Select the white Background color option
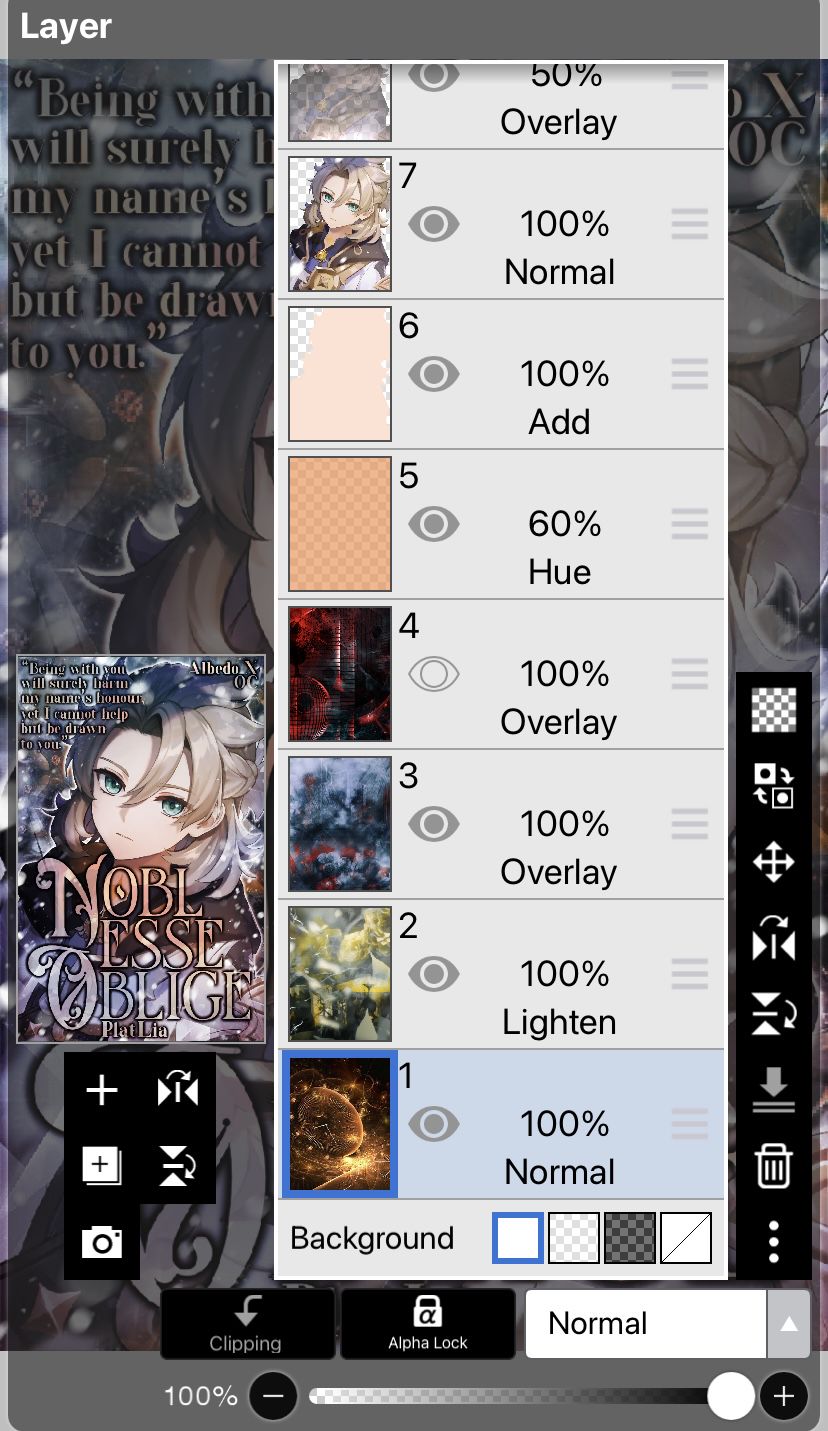 [x=518, y=1238]
